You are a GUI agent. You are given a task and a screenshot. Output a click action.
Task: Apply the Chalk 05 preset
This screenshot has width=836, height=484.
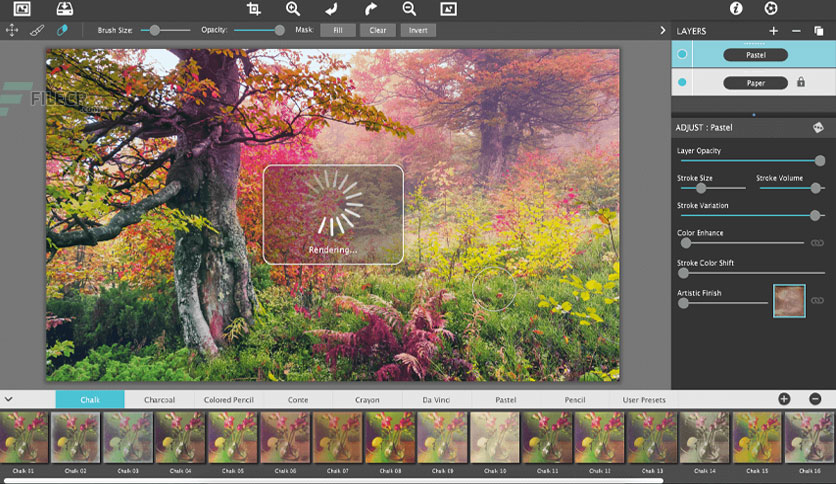tap(232, 437)
